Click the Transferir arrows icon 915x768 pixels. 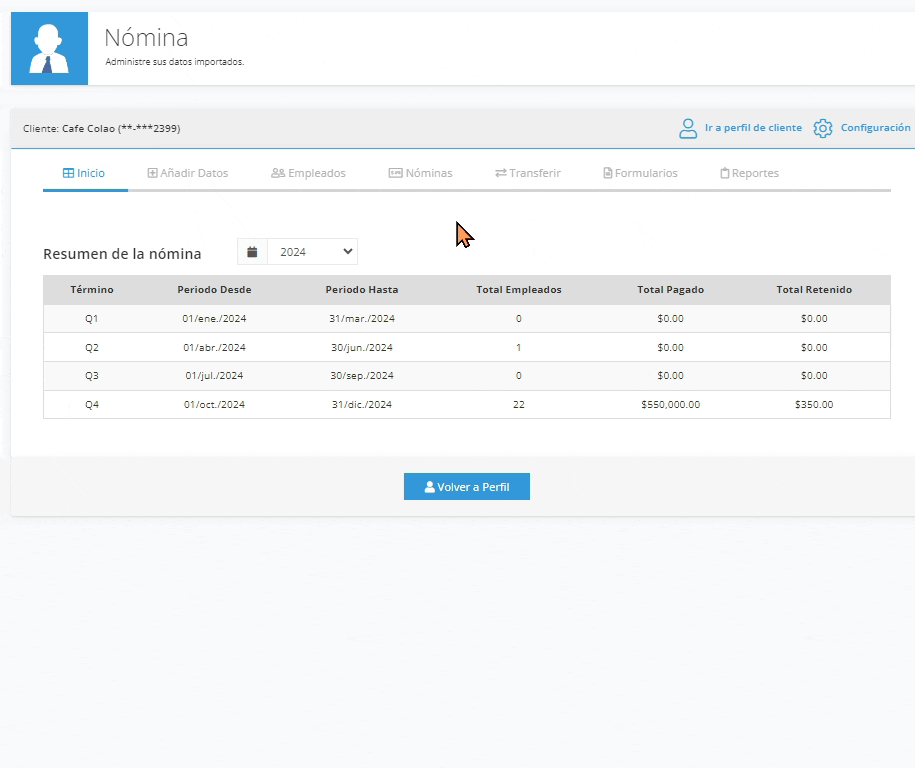[501, 173]
